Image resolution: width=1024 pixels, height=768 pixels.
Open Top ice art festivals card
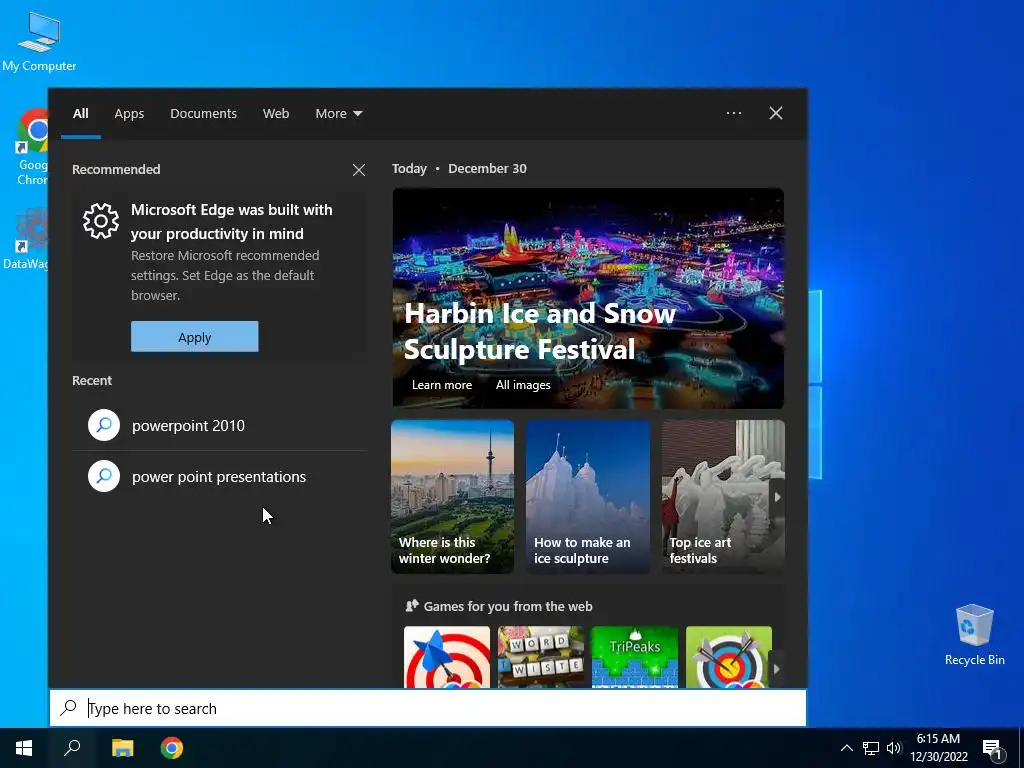click(723, 497)
